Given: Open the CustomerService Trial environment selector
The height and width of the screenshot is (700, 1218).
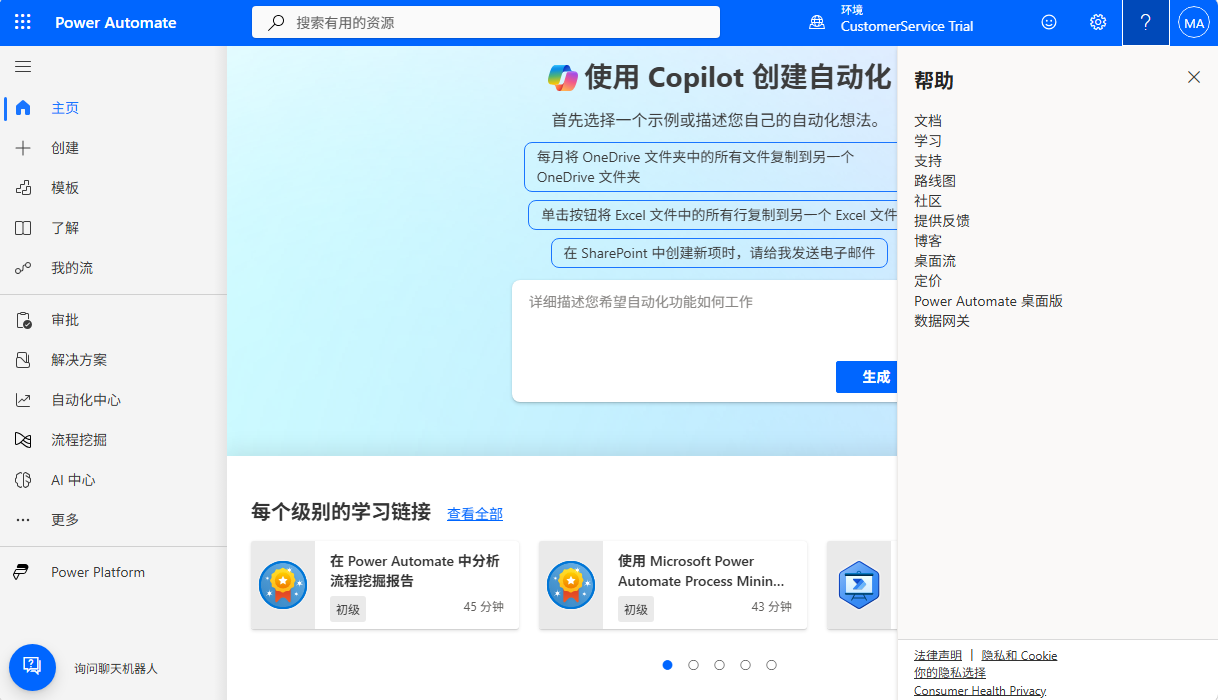Looking at the screenshot, I should (x=891, y=22).
